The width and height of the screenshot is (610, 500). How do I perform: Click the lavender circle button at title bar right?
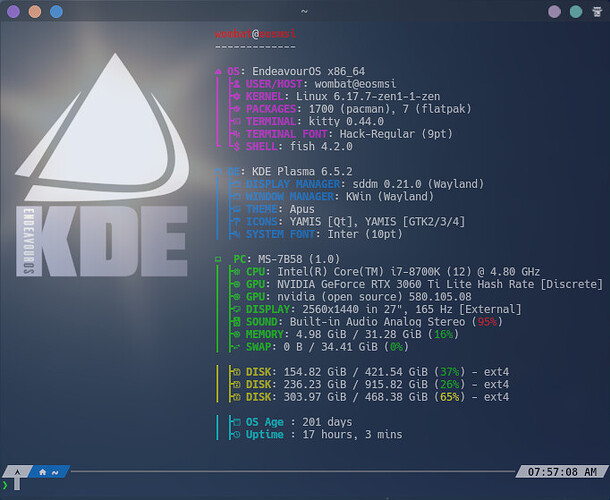click(x=554, y=12)
